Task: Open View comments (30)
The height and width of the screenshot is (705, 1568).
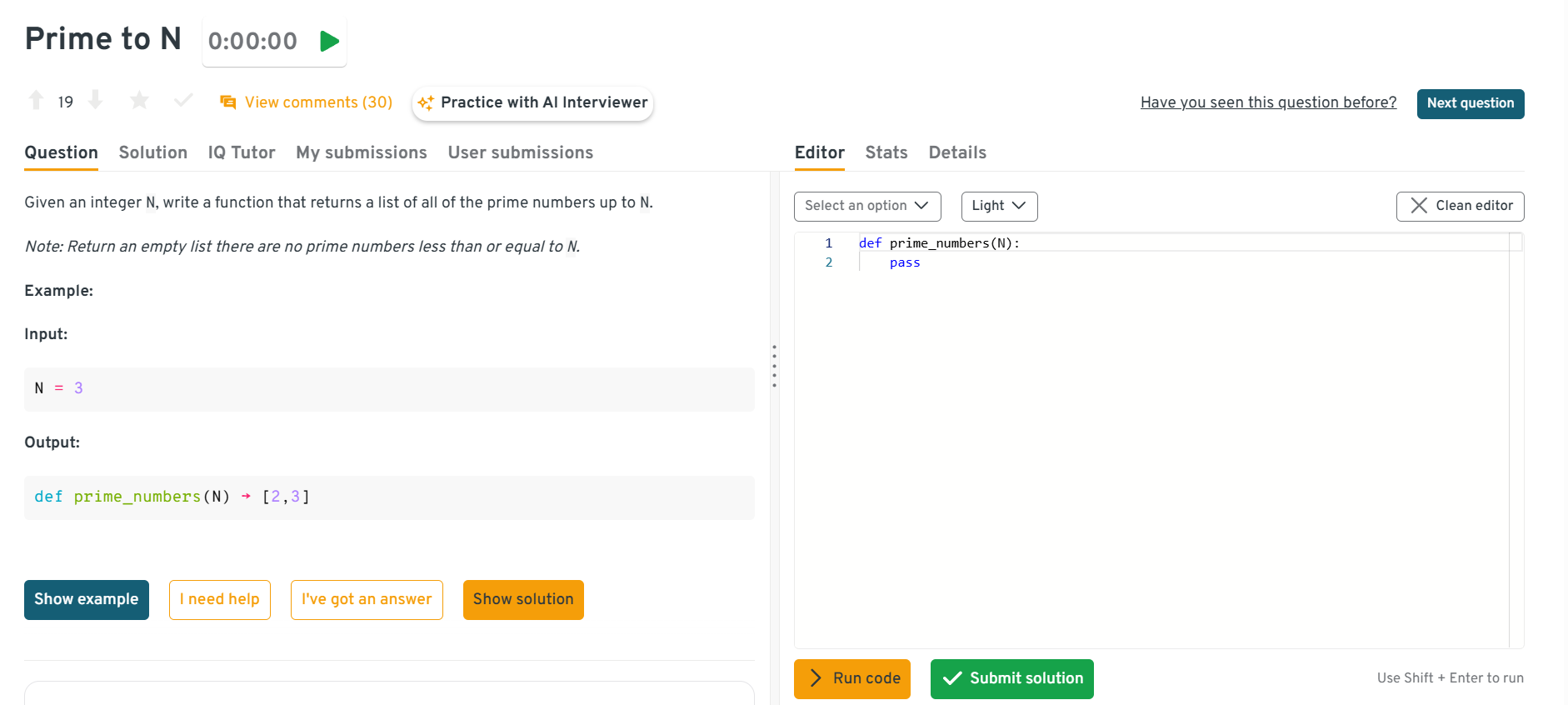Action: 306,102
